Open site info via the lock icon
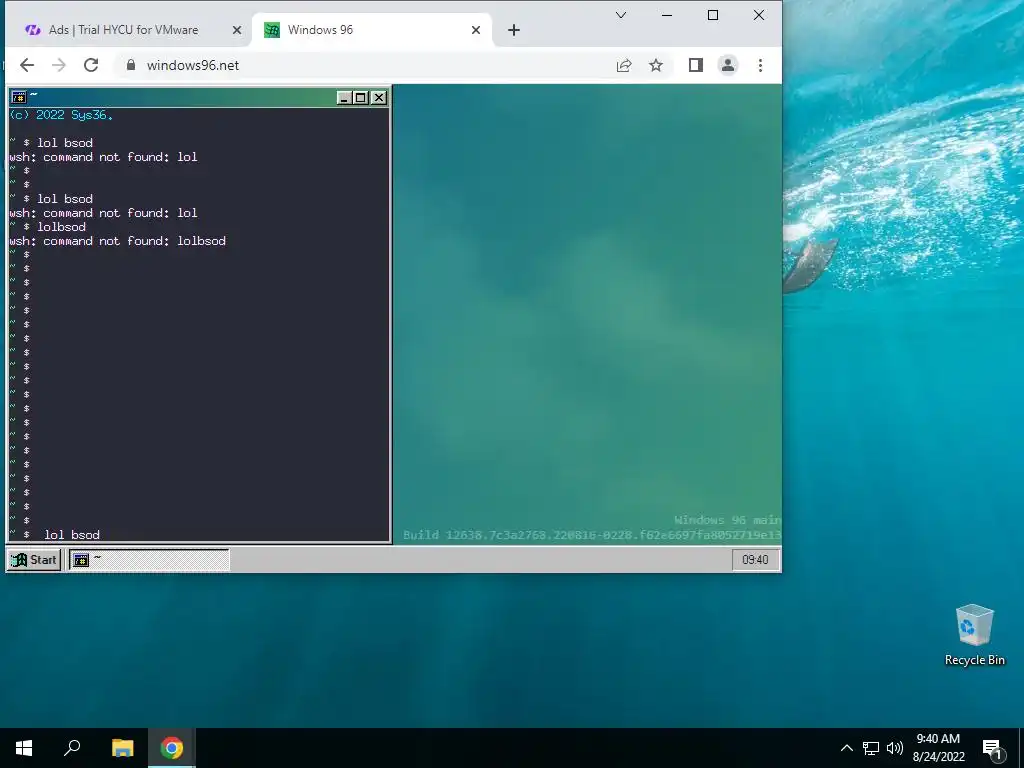This screenshot has height=768, width=1024. [131, 65]
